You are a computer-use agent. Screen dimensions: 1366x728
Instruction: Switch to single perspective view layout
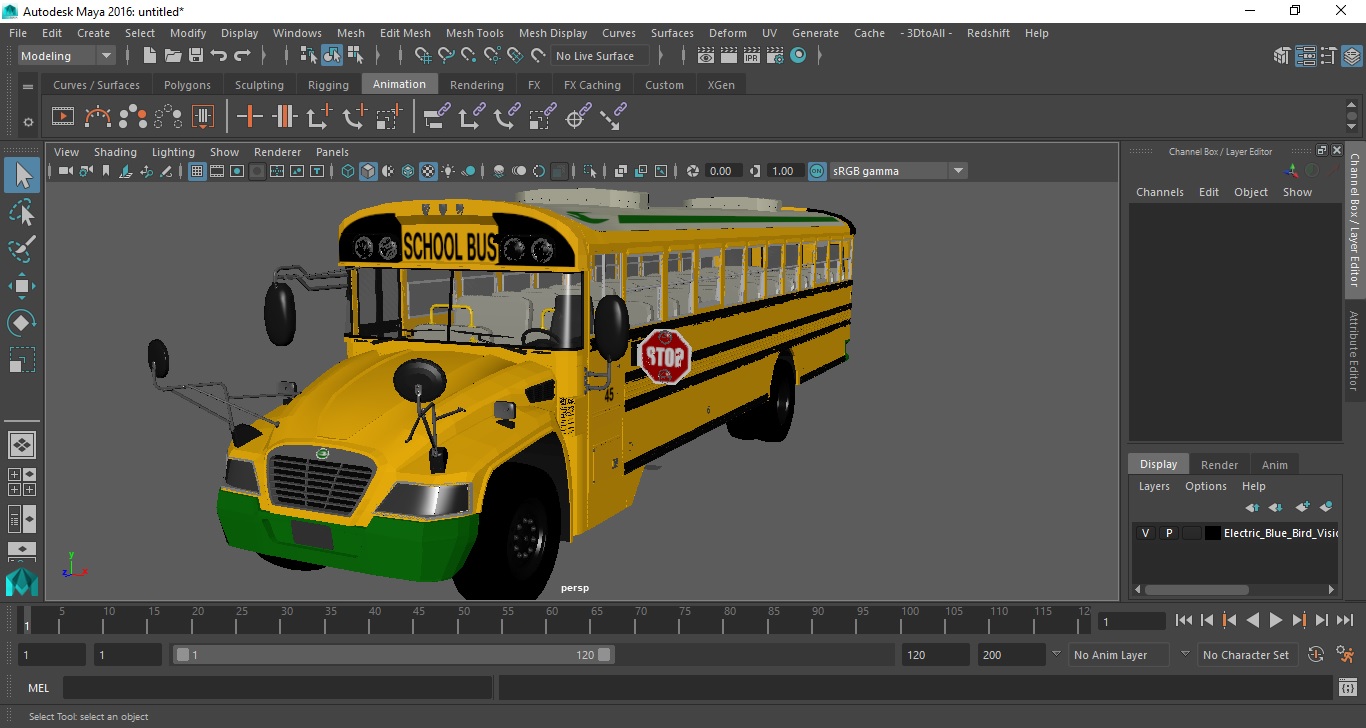(x=22, y=445)
